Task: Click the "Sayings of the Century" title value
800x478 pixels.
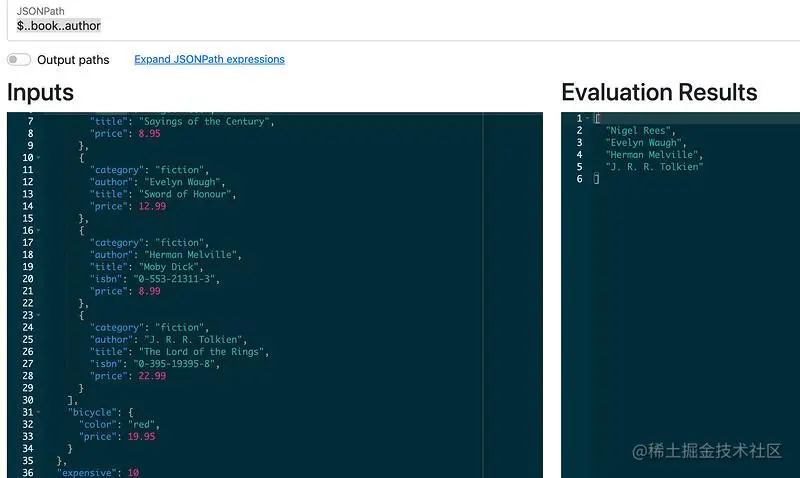Action: coord(204,121)
